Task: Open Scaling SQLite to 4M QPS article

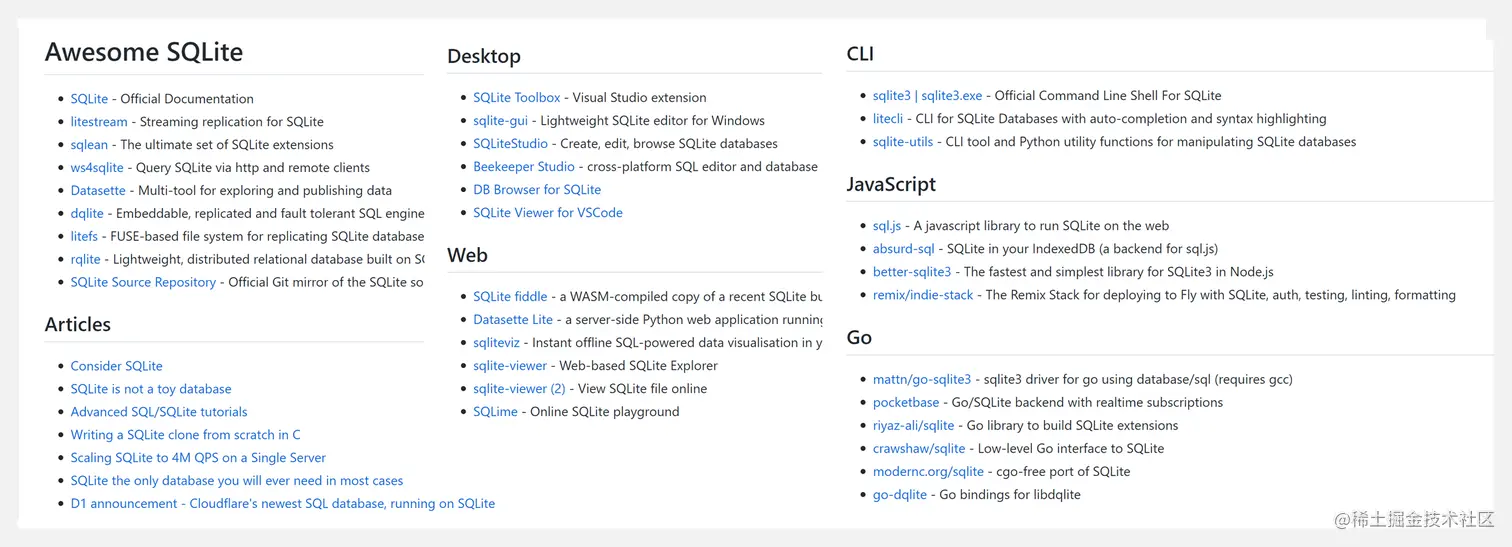Action: click(x=198, y=458)
